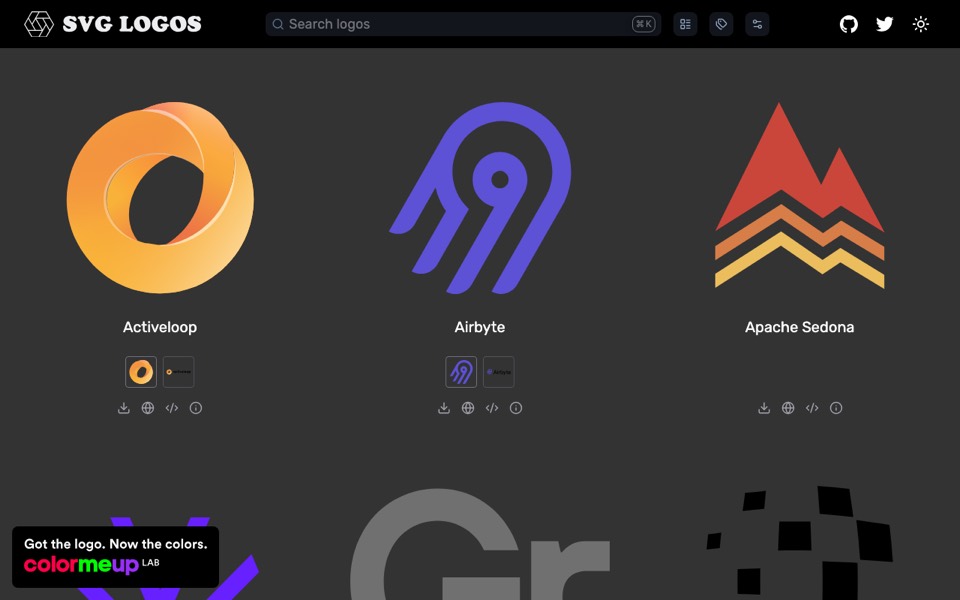Copy the Apache Sedona SVG code icon
Screen dimensions: 960x600
812,408
